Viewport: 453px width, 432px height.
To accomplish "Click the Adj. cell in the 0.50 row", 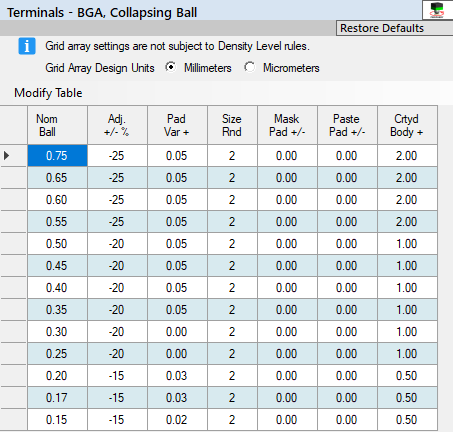I will [x=117, y=244].
